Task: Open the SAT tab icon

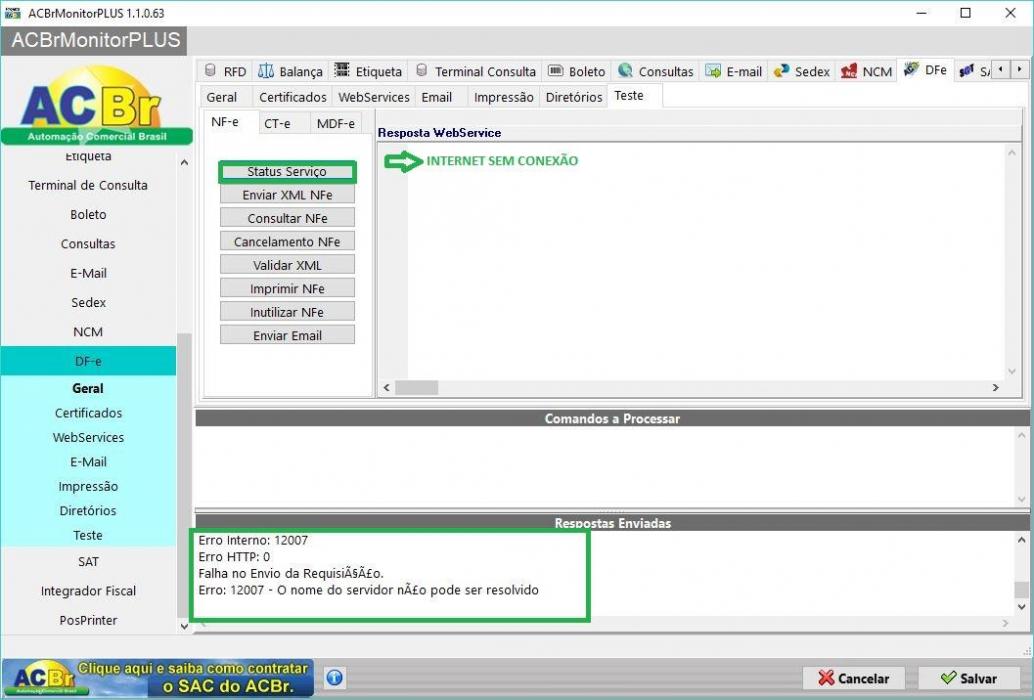Action: pyautogui.click(x=973, y=71)
